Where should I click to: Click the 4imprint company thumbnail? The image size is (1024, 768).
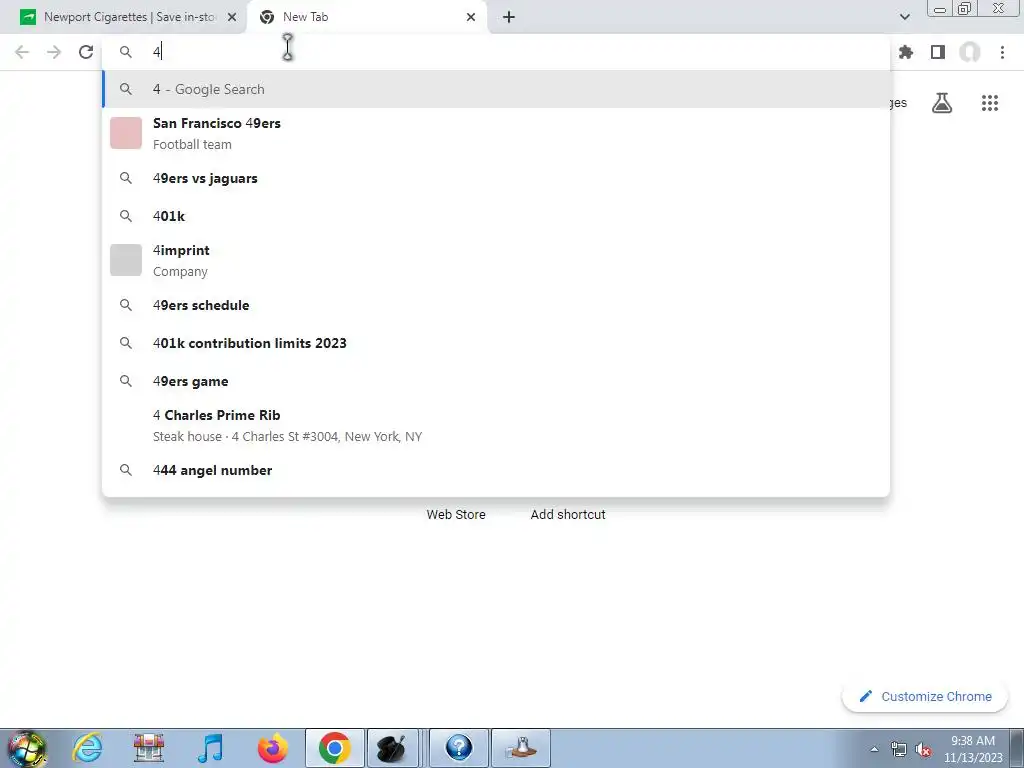125,260
